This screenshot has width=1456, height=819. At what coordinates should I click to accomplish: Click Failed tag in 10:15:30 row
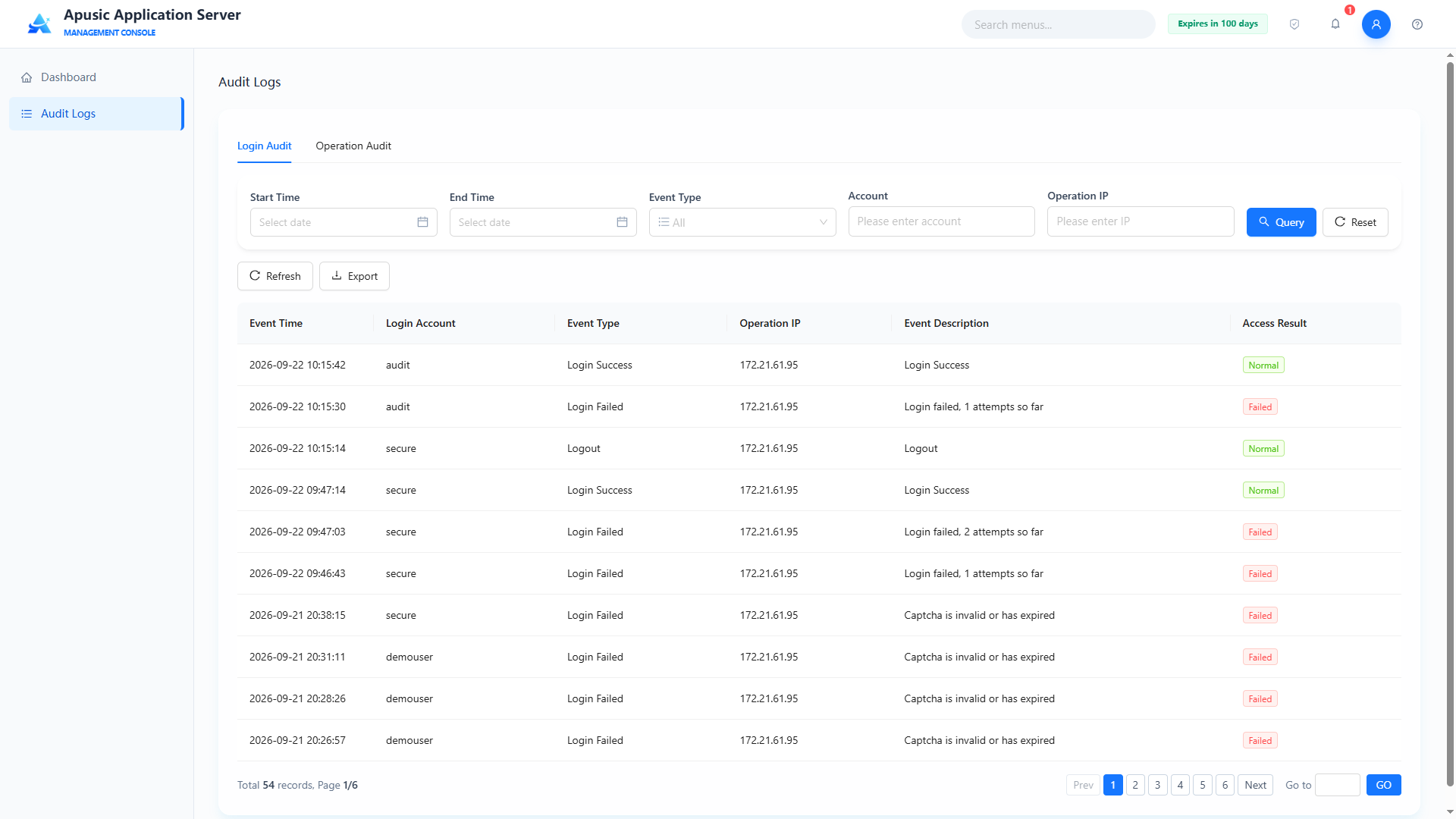pos(1260,406)
